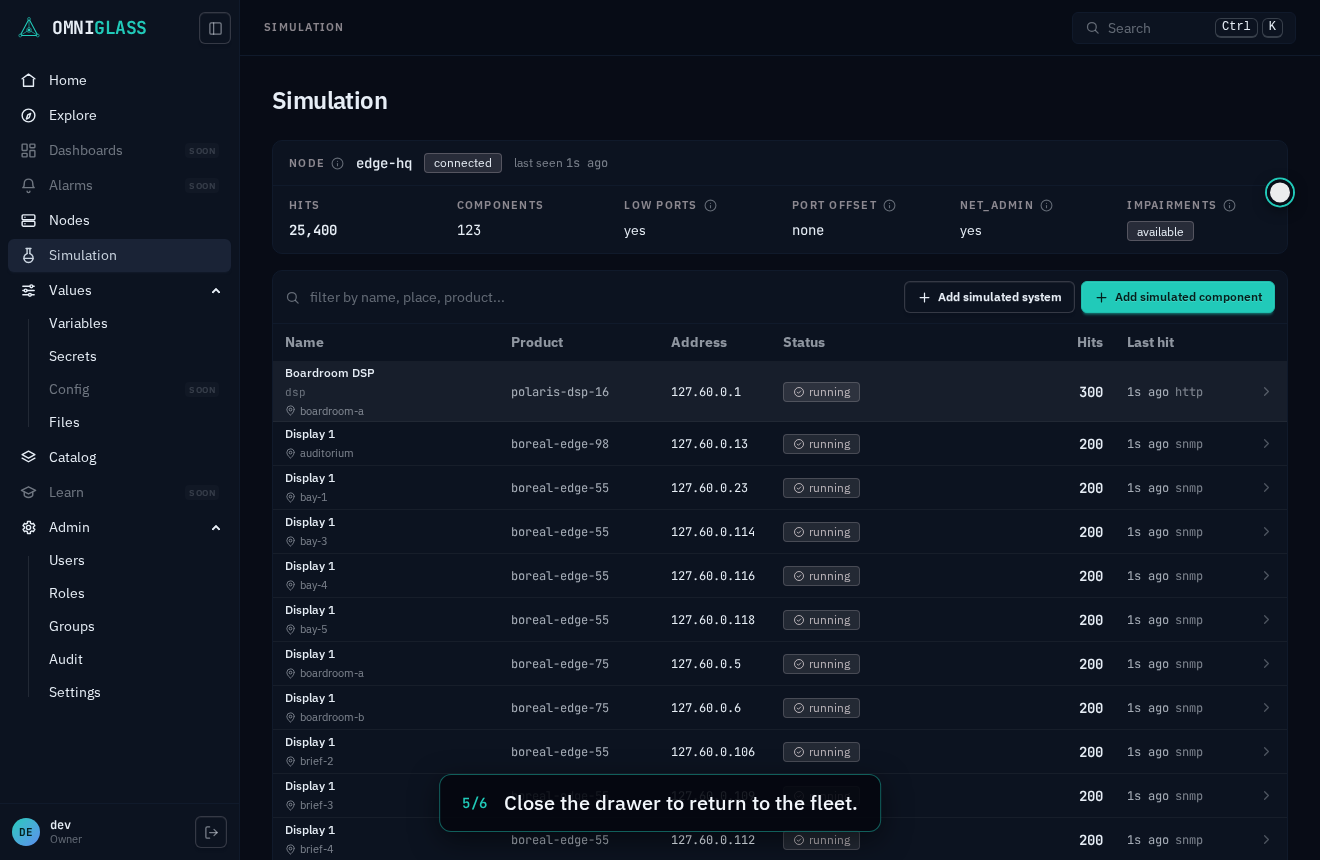The width and height of the screenshot is (1320, 860).
Task: Collapse the sidebar panel icon
Action: click(x=215, y=28)
